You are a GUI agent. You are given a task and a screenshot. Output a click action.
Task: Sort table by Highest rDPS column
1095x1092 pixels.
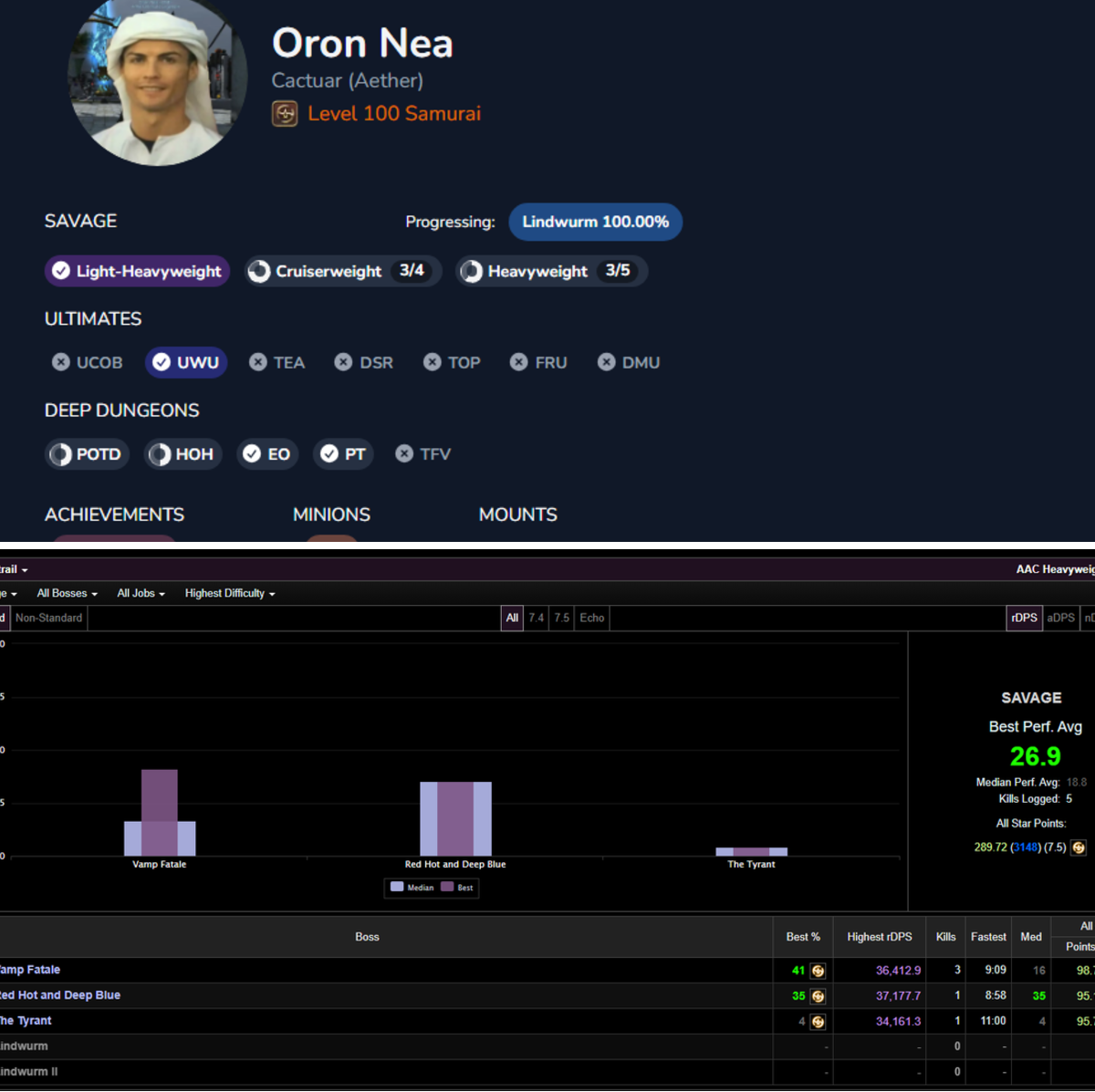[879, 937]
